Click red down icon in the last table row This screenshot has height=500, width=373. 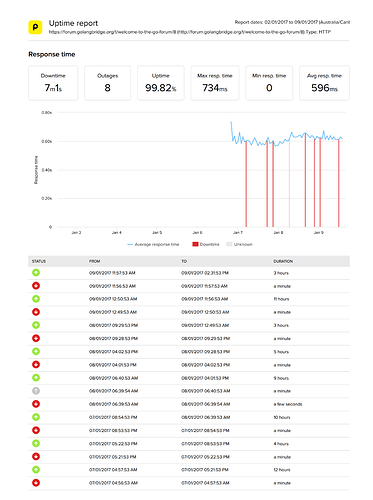(36, 483)
